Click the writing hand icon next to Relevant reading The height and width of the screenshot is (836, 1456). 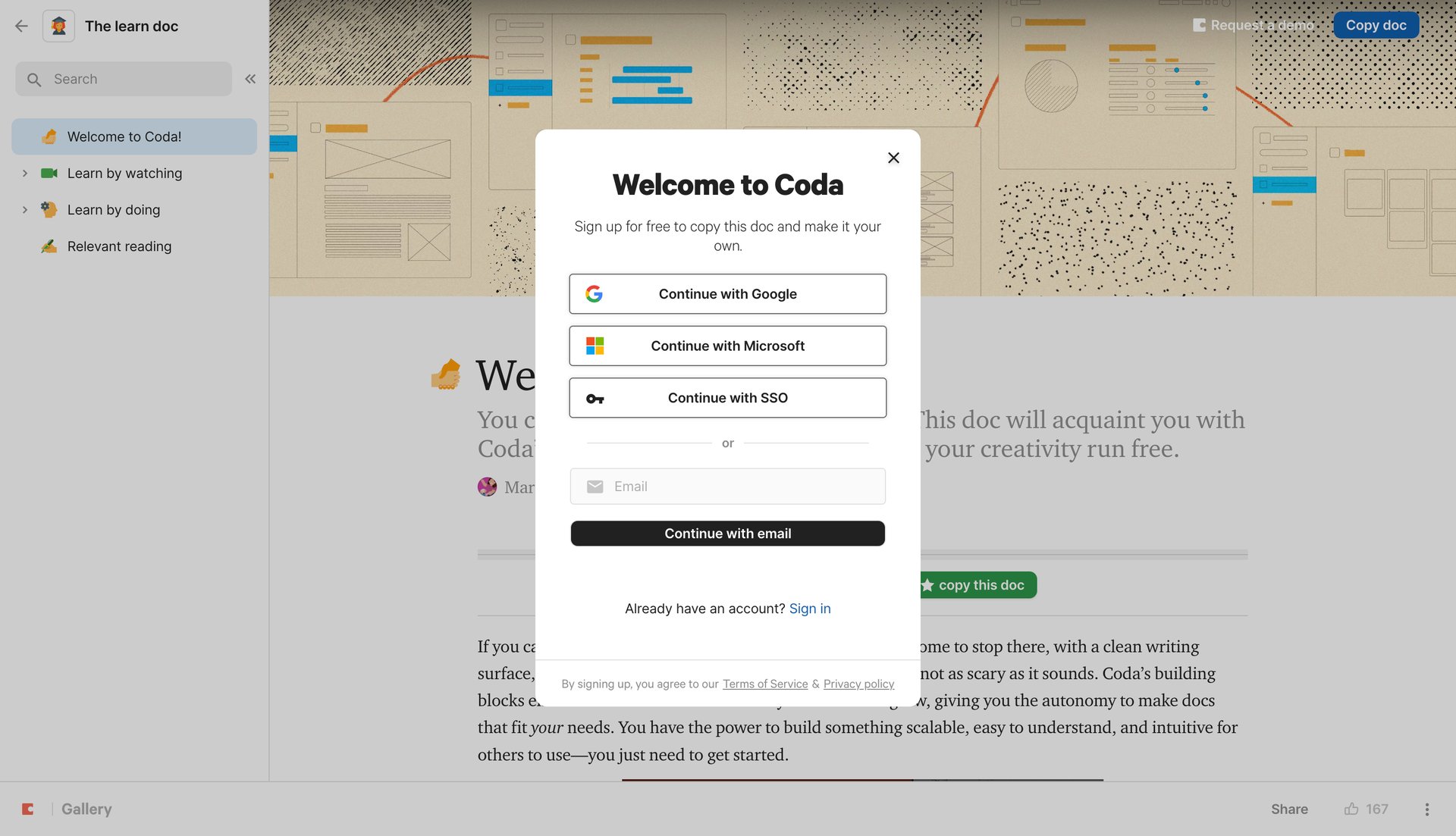point(49,246)
